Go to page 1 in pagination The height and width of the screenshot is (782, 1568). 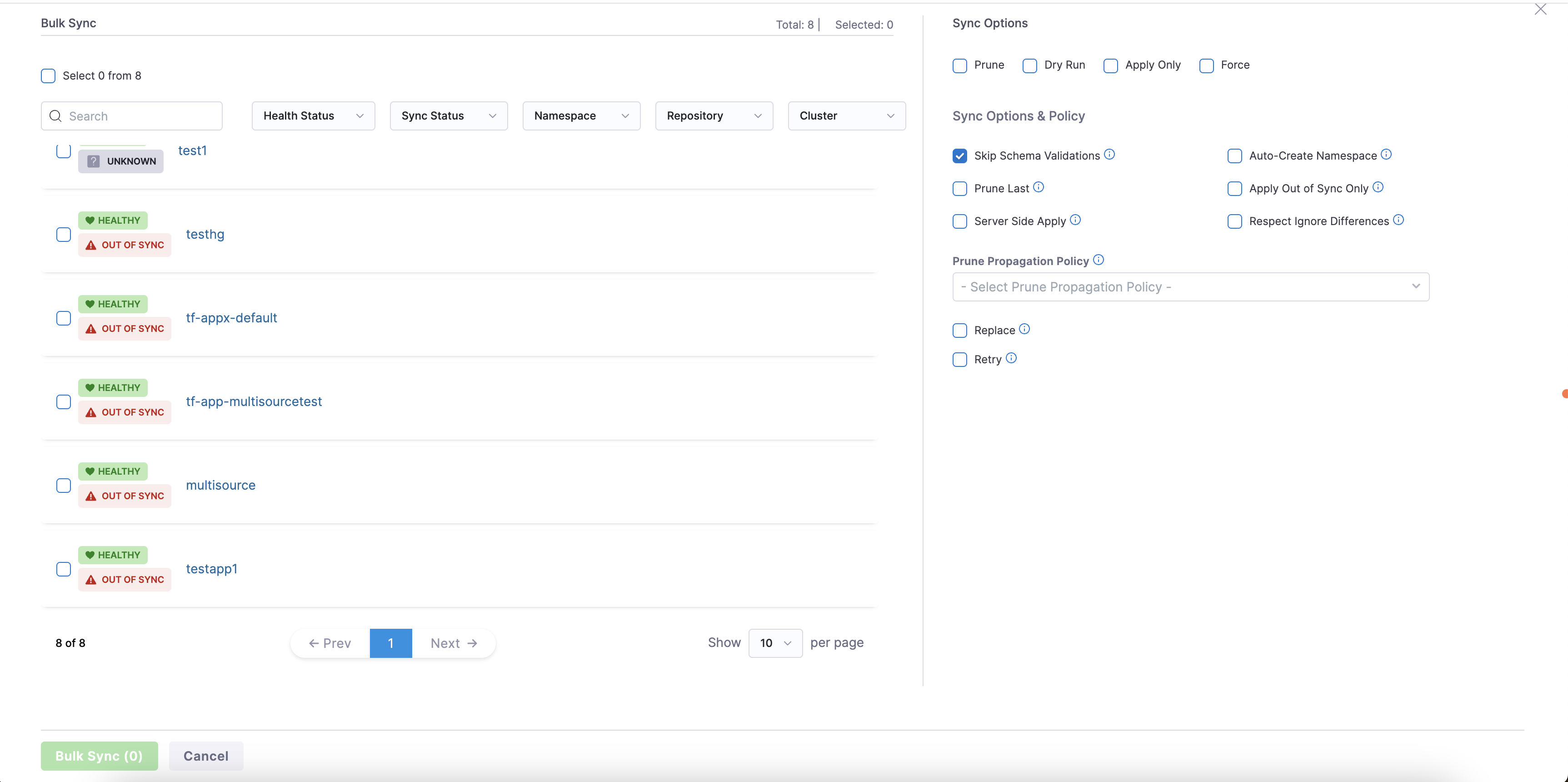391,643
